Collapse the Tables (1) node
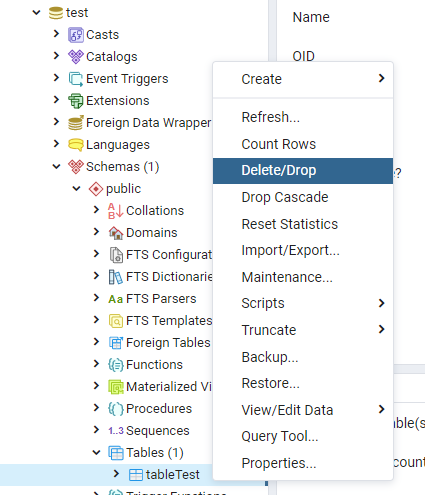 point(96,452)
